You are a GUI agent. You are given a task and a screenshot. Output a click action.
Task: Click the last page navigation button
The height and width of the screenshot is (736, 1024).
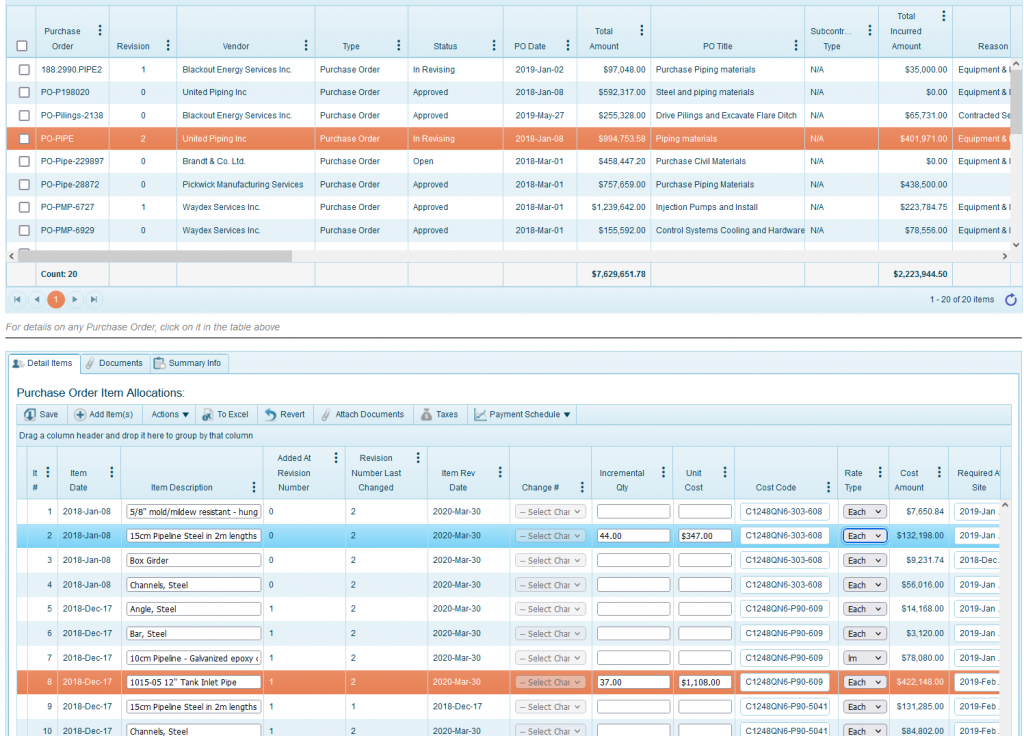coord(92,299)
